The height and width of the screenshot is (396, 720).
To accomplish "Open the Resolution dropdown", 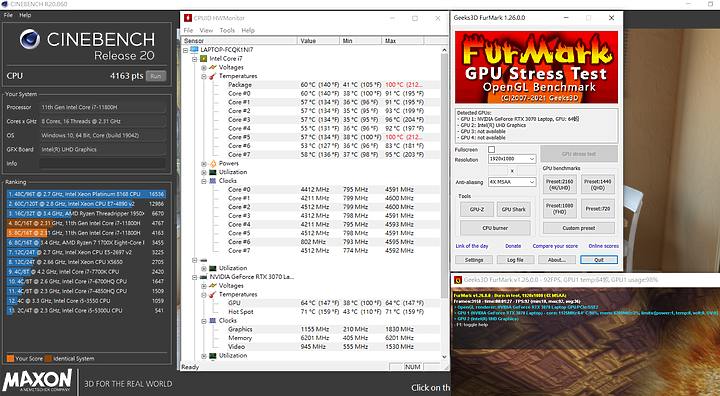I will pos(512,159).
